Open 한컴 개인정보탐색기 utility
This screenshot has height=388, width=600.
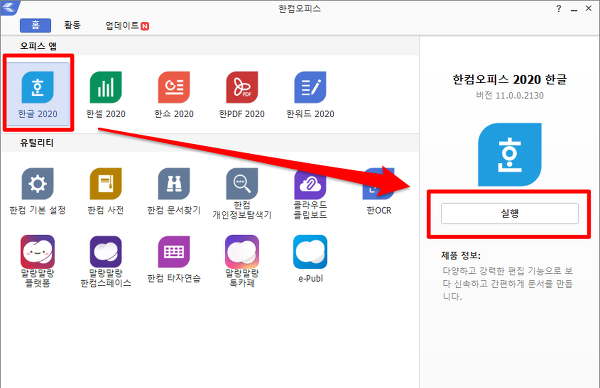click(x=242, y=184)
